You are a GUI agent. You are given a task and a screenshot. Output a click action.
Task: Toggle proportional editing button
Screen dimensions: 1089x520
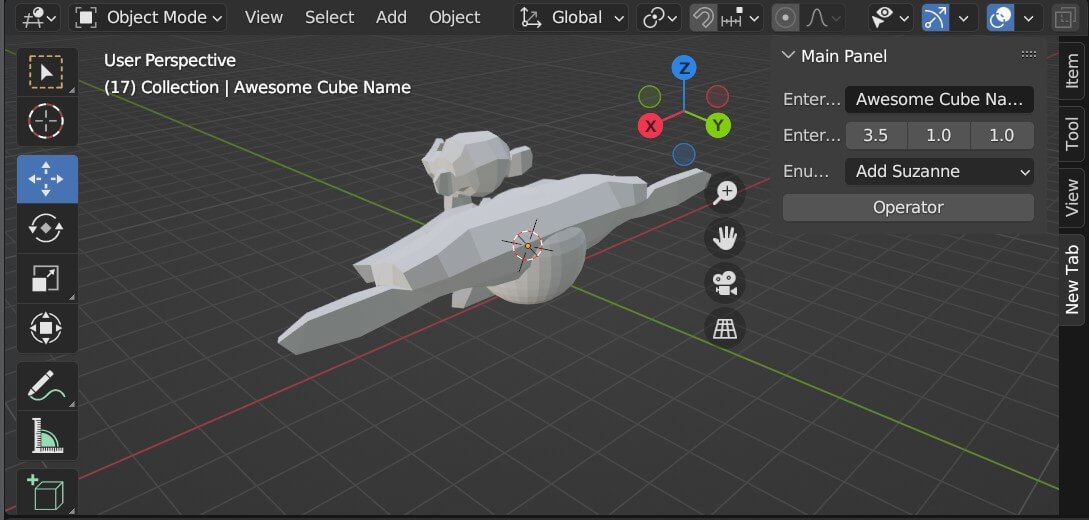[785, 17]
